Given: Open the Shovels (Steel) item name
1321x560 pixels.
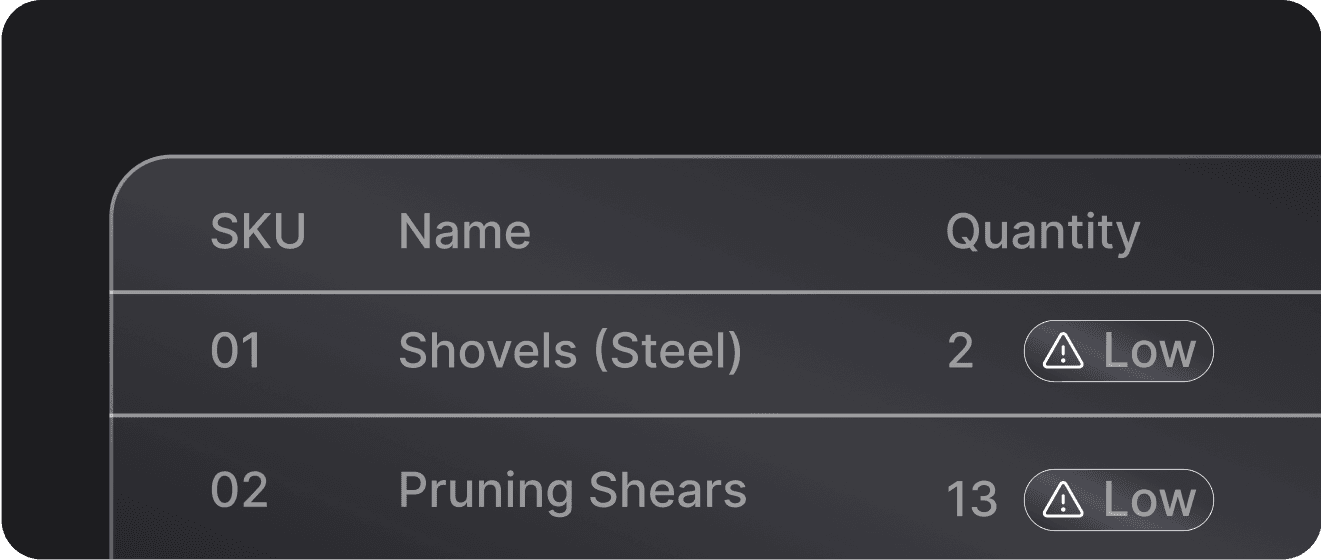Looking at the screenshot, I should [570, 352].
